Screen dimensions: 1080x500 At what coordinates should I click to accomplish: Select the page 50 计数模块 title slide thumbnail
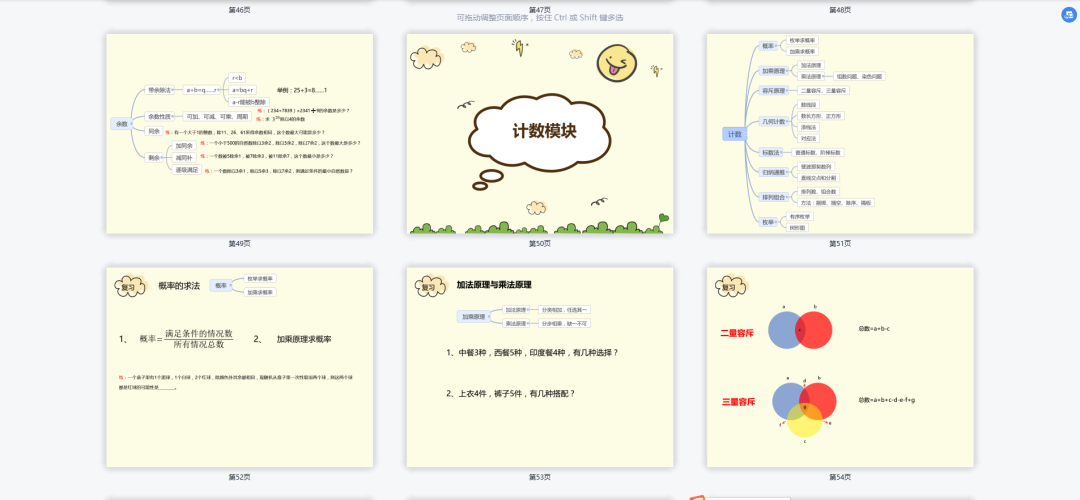(540, 134)
